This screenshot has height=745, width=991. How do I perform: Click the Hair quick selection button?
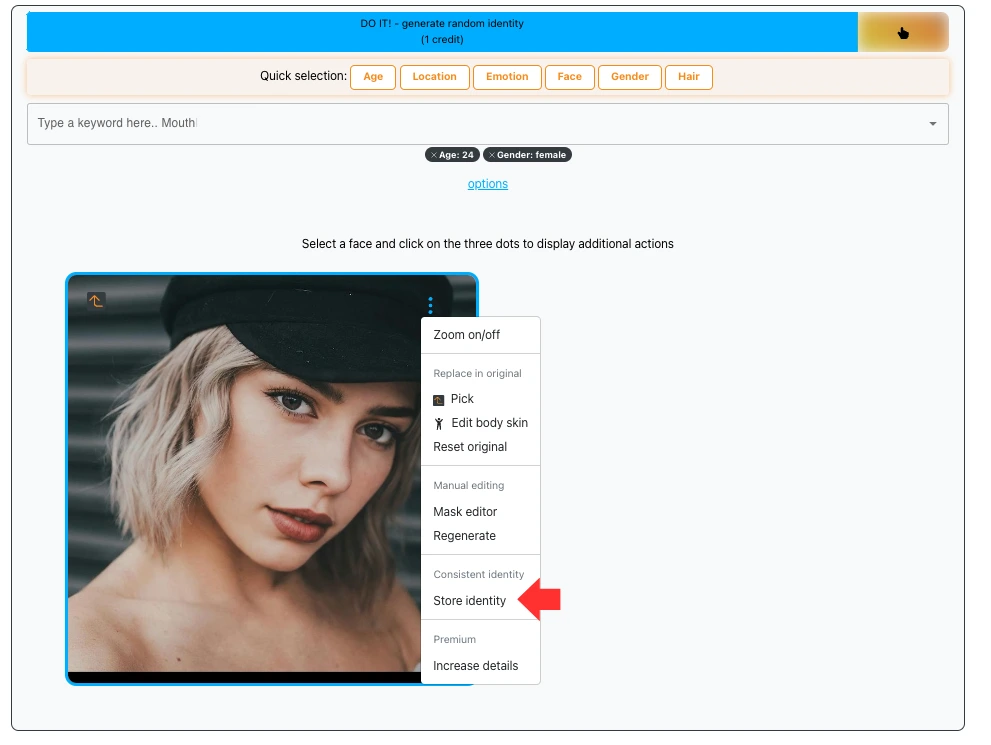(688, 77)
